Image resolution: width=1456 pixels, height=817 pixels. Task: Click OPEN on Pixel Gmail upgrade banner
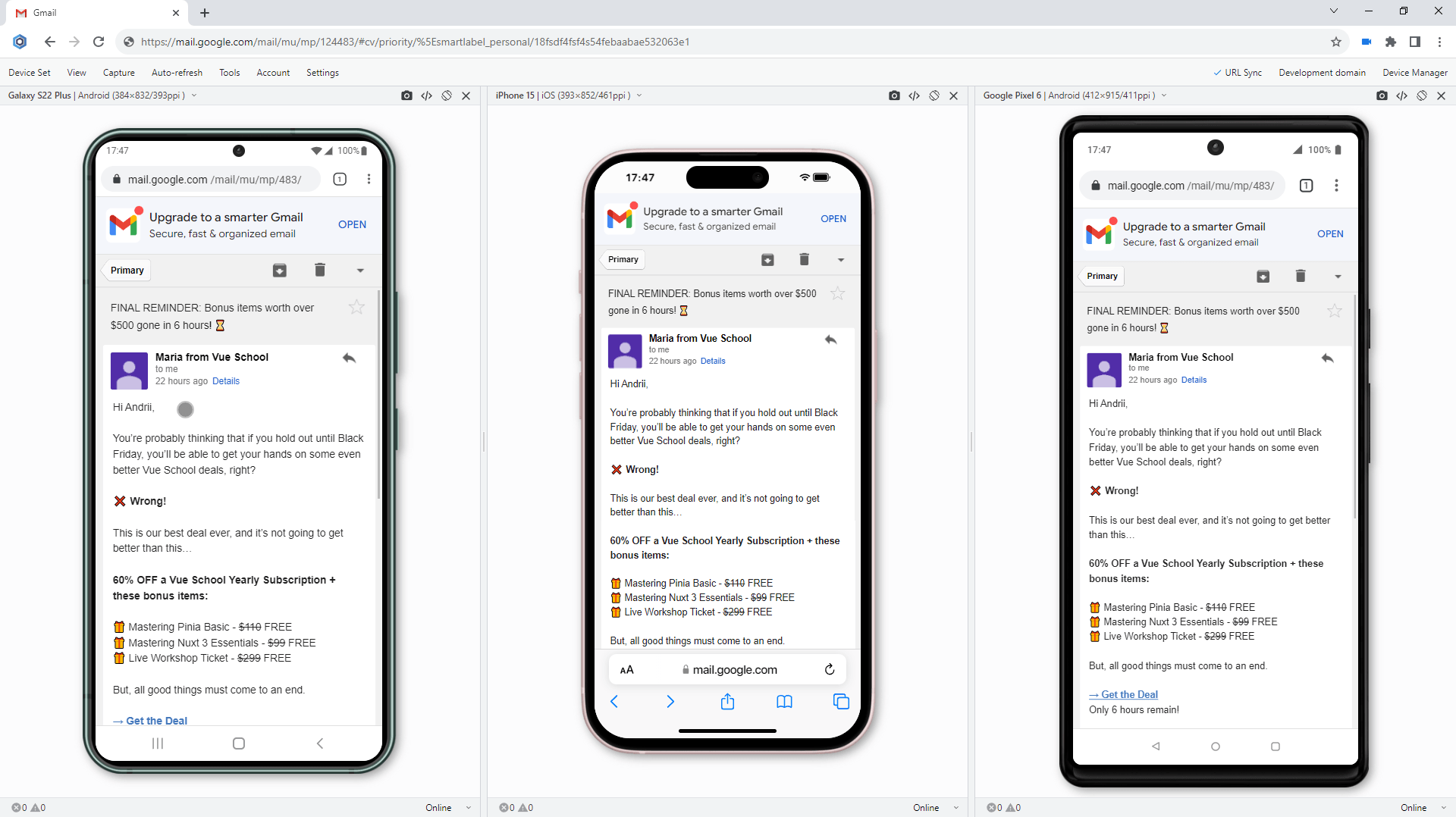coord(1330,233)
